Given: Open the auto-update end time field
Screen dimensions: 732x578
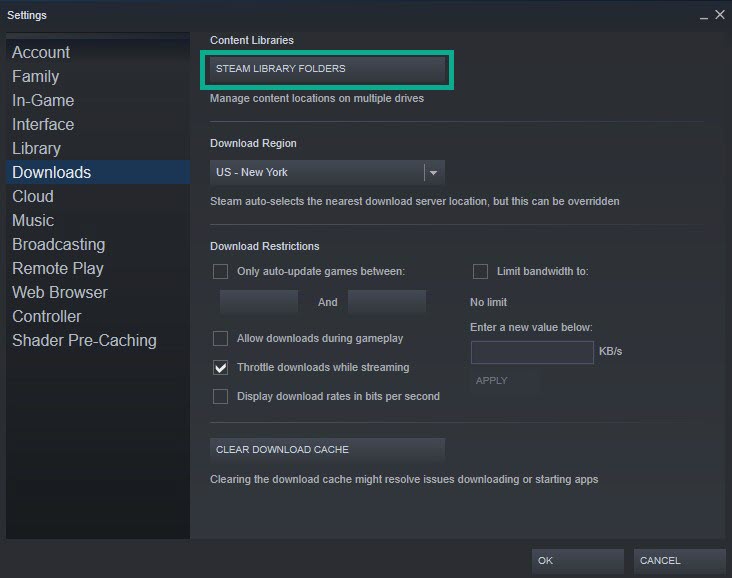Looking at the screenshot, I should click(387, 302).
